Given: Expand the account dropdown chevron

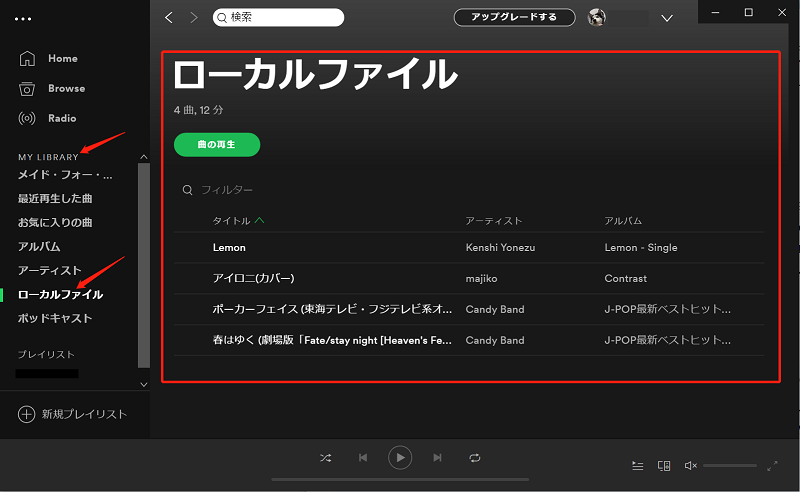Looking at the screenshot, I should click(667, 18).
